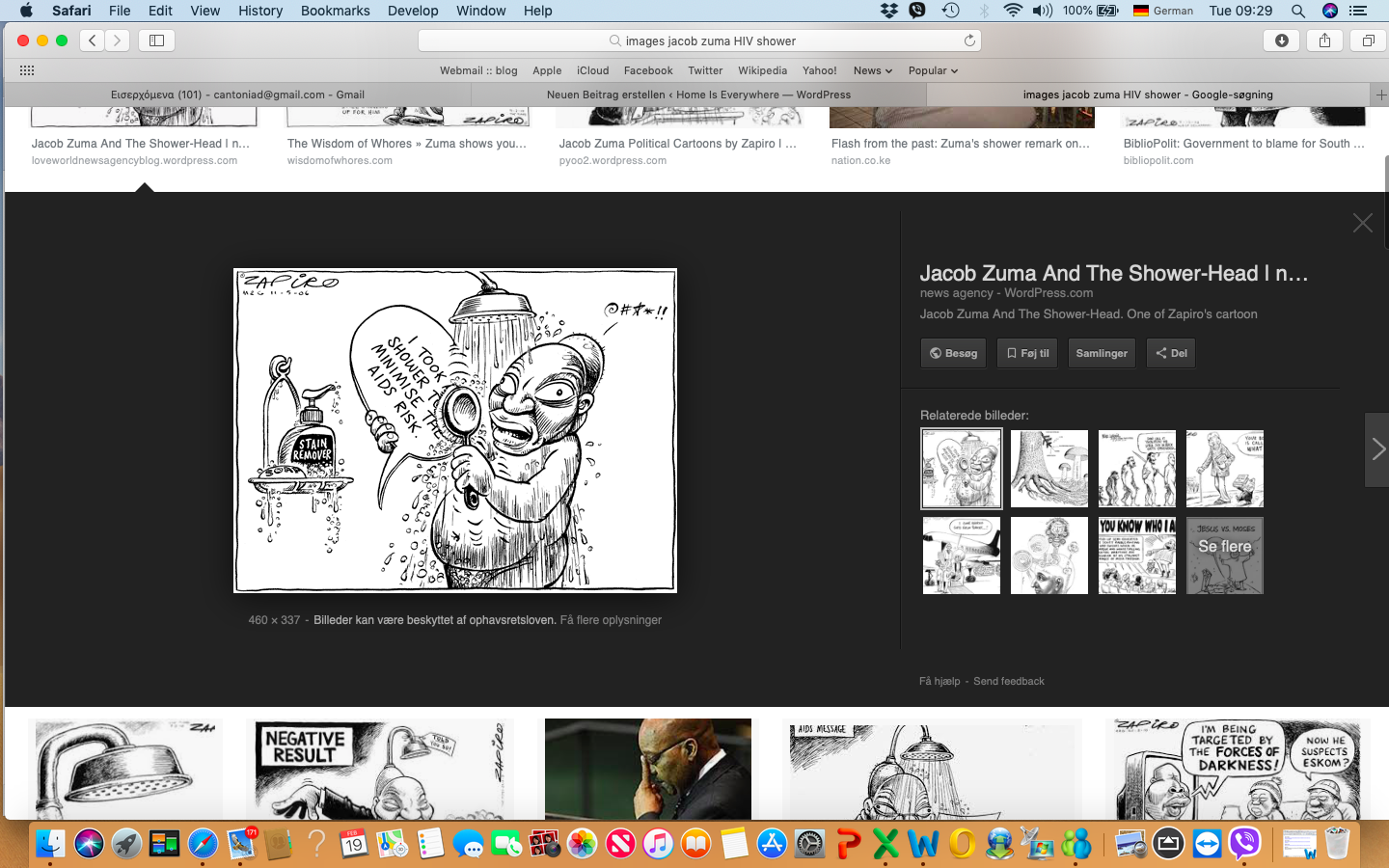
Task: Click the Share icon in the toolbar
Action: click(1324, 41)
